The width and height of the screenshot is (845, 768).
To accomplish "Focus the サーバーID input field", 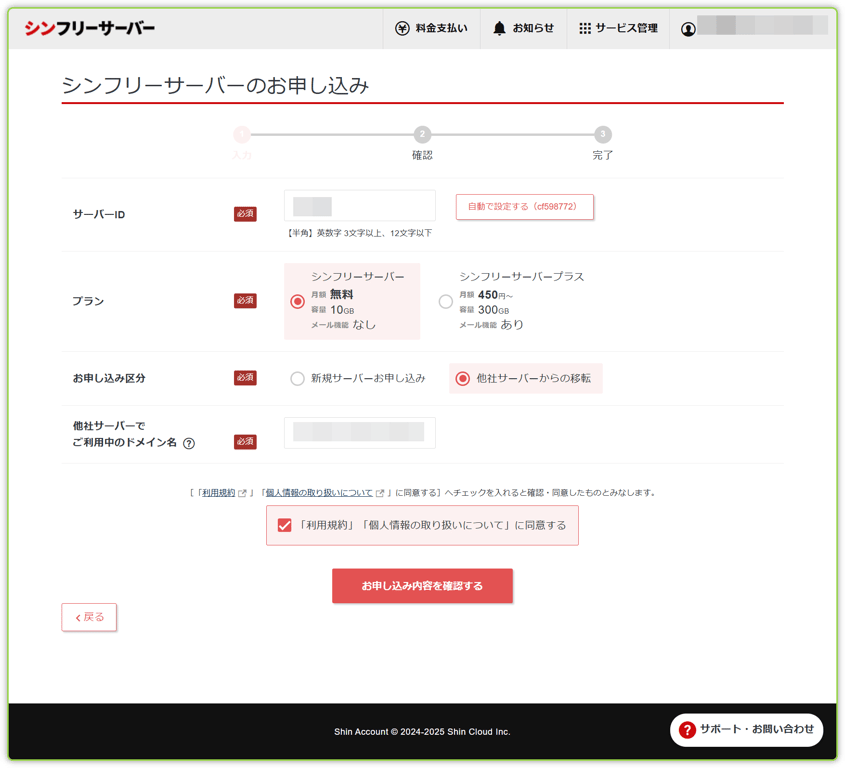I will pos(359,205).
